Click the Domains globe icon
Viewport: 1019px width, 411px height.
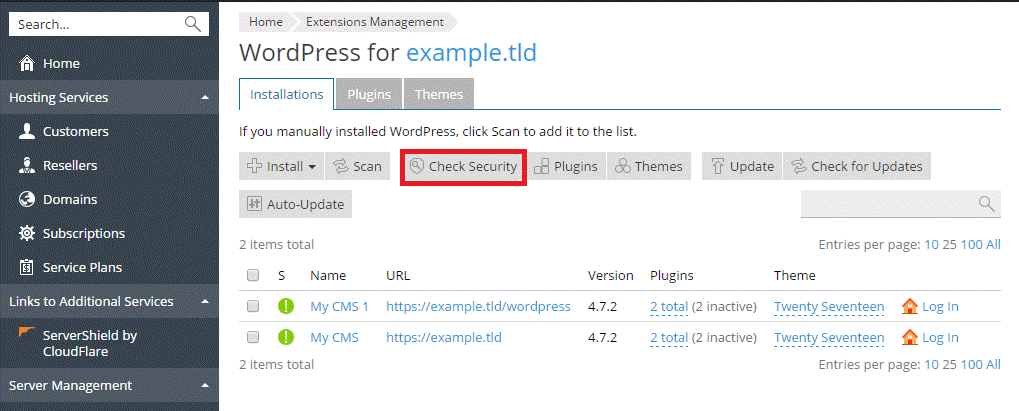click(27, 199)
